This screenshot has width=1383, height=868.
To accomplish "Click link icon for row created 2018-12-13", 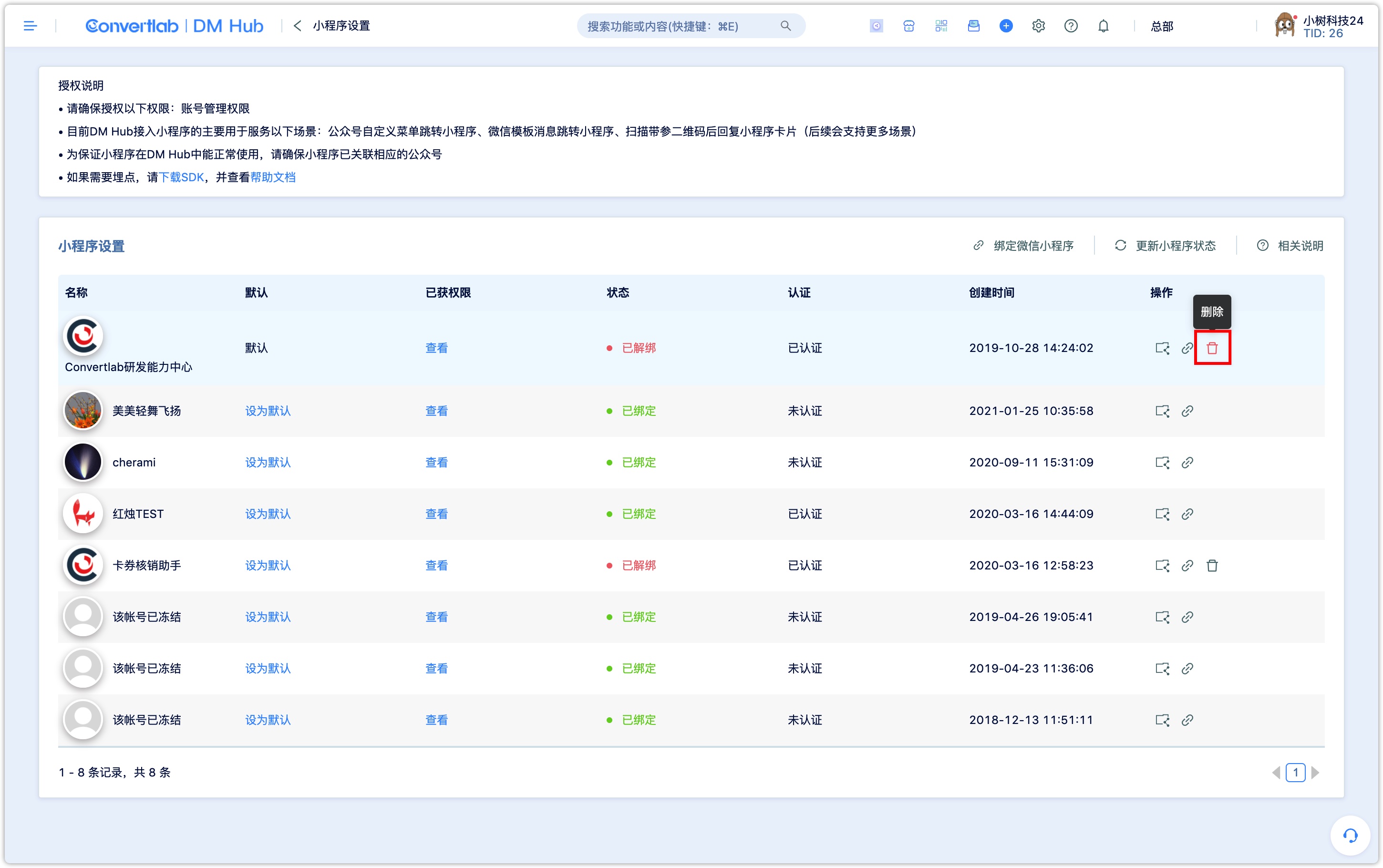I will 1187,720.
